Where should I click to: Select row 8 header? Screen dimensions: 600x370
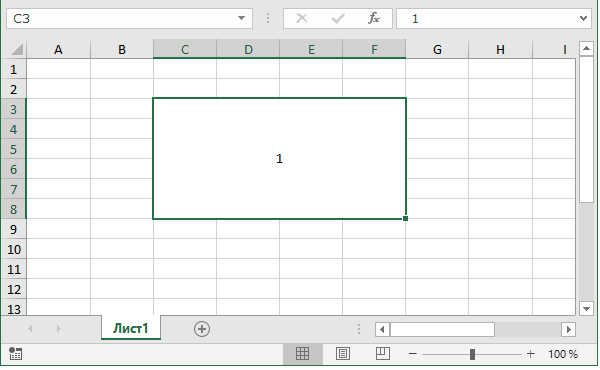tap(14, 209)
